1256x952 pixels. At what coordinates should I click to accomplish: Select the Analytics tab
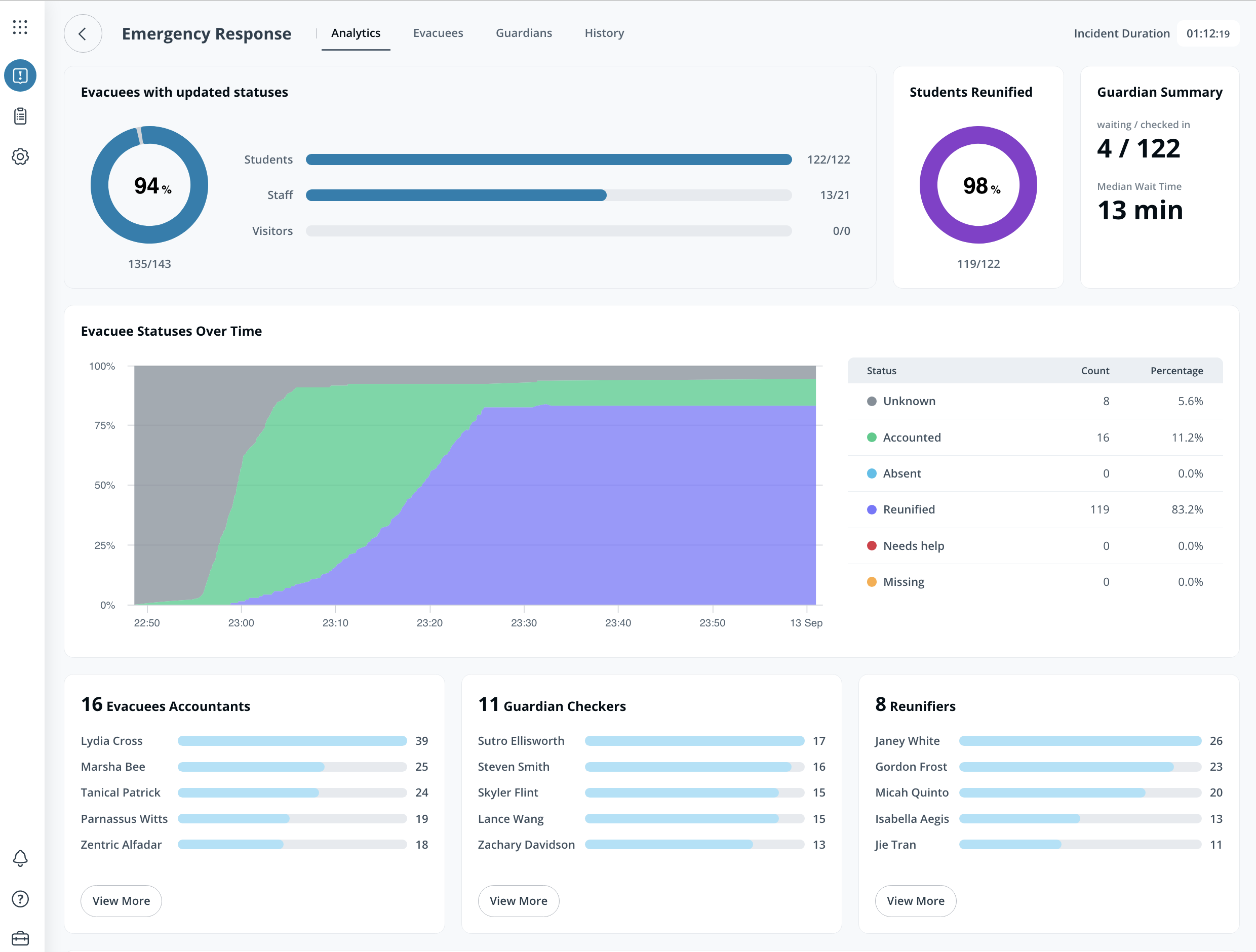click(356, 33)
